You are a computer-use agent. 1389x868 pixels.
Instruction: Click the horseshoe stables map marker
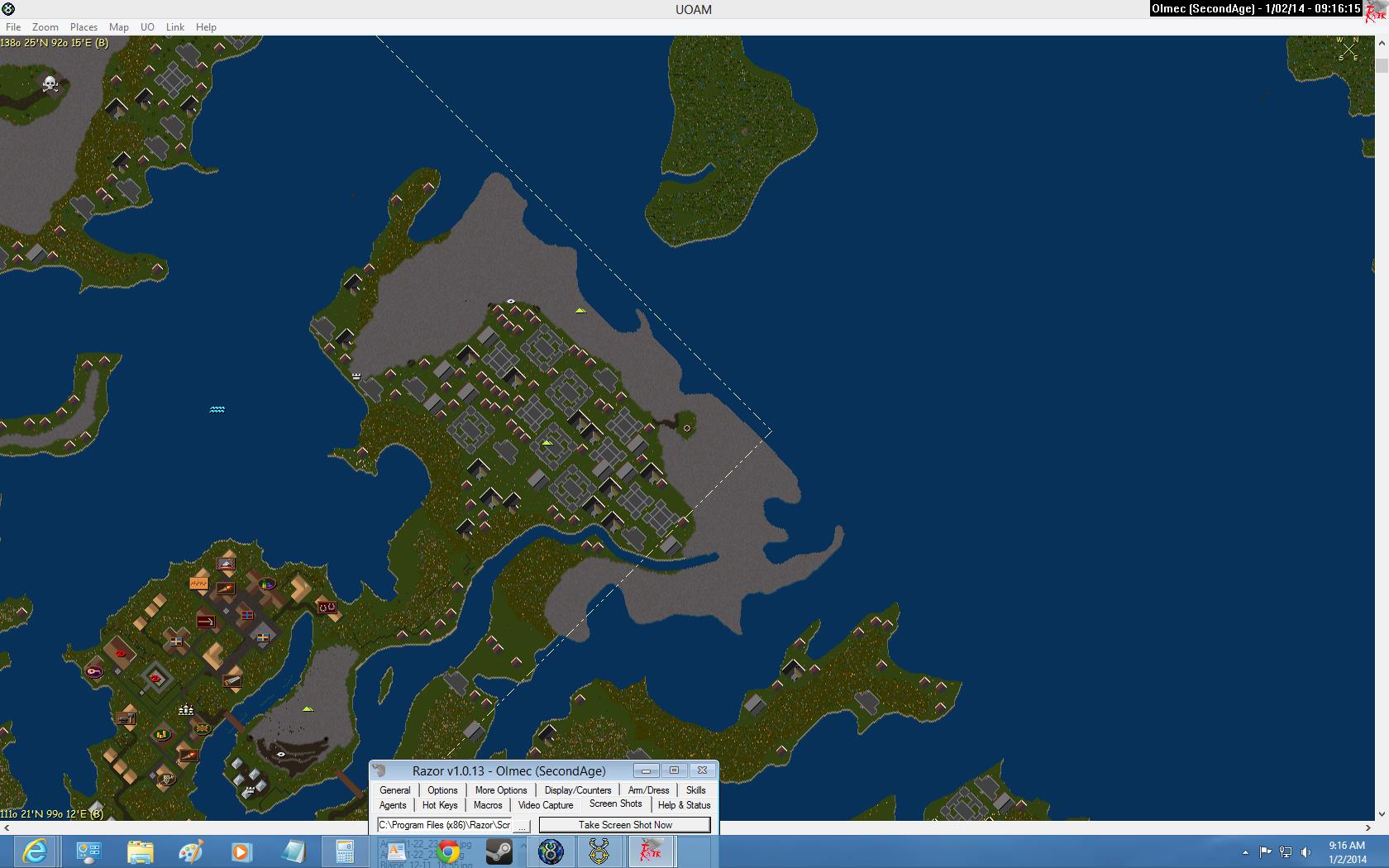[327, 607]
